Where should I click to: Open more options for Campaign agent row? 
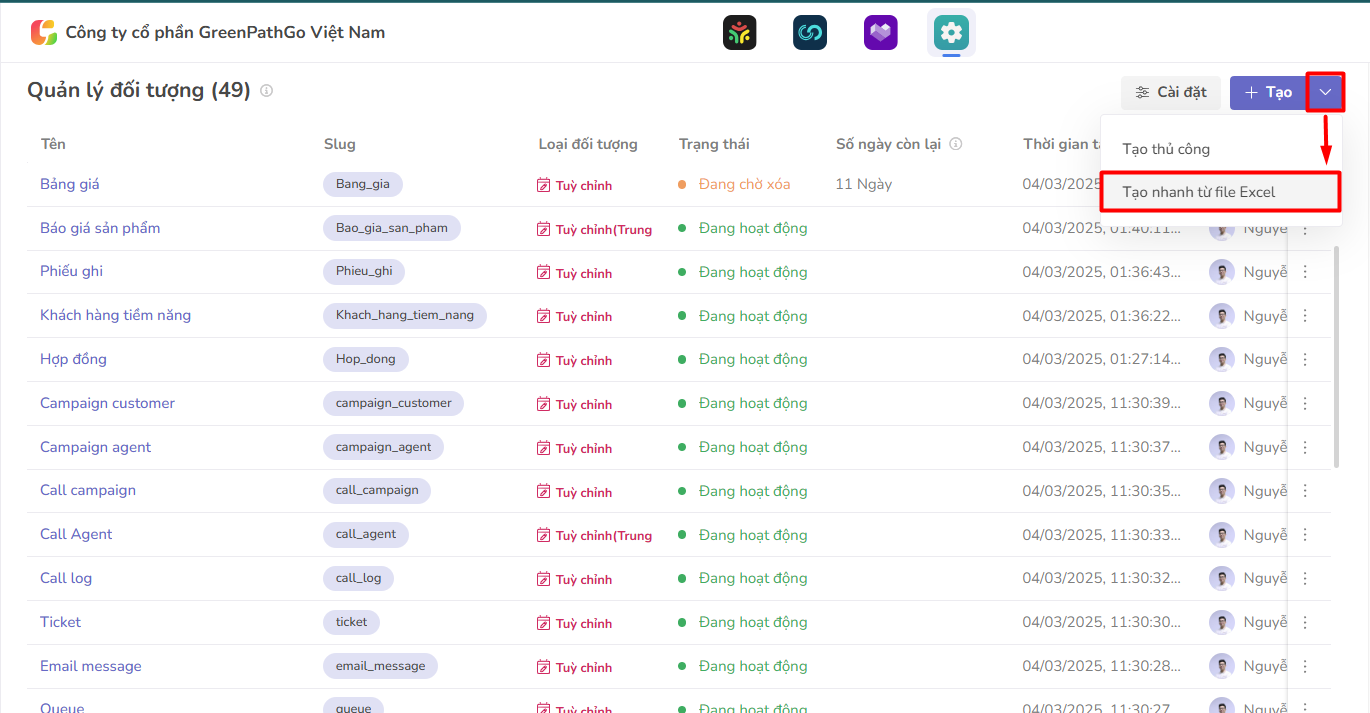pyautogui.click(x=1305, y=448)
